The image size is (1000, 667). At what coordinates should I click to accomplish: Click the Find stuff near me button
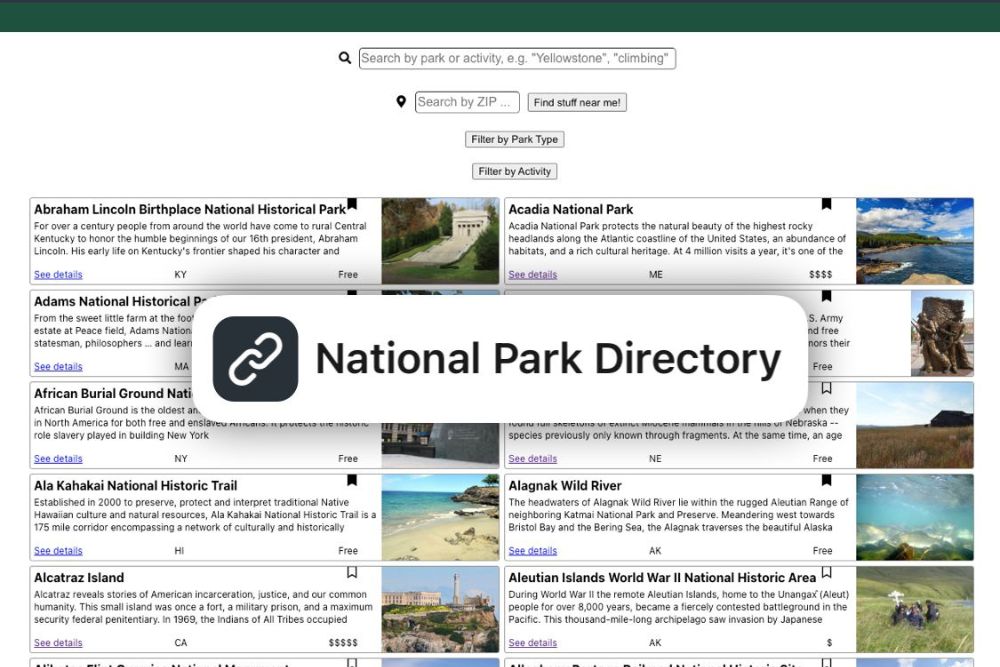[x=577, y=102]
